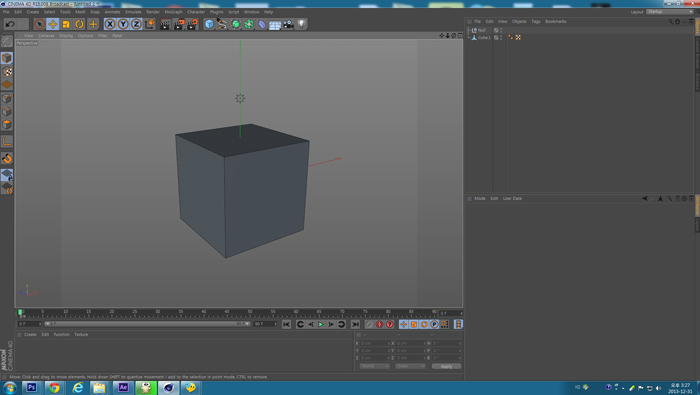Switch to Model mode cube icon
This screenshot has width=700, height=395.
7,58
